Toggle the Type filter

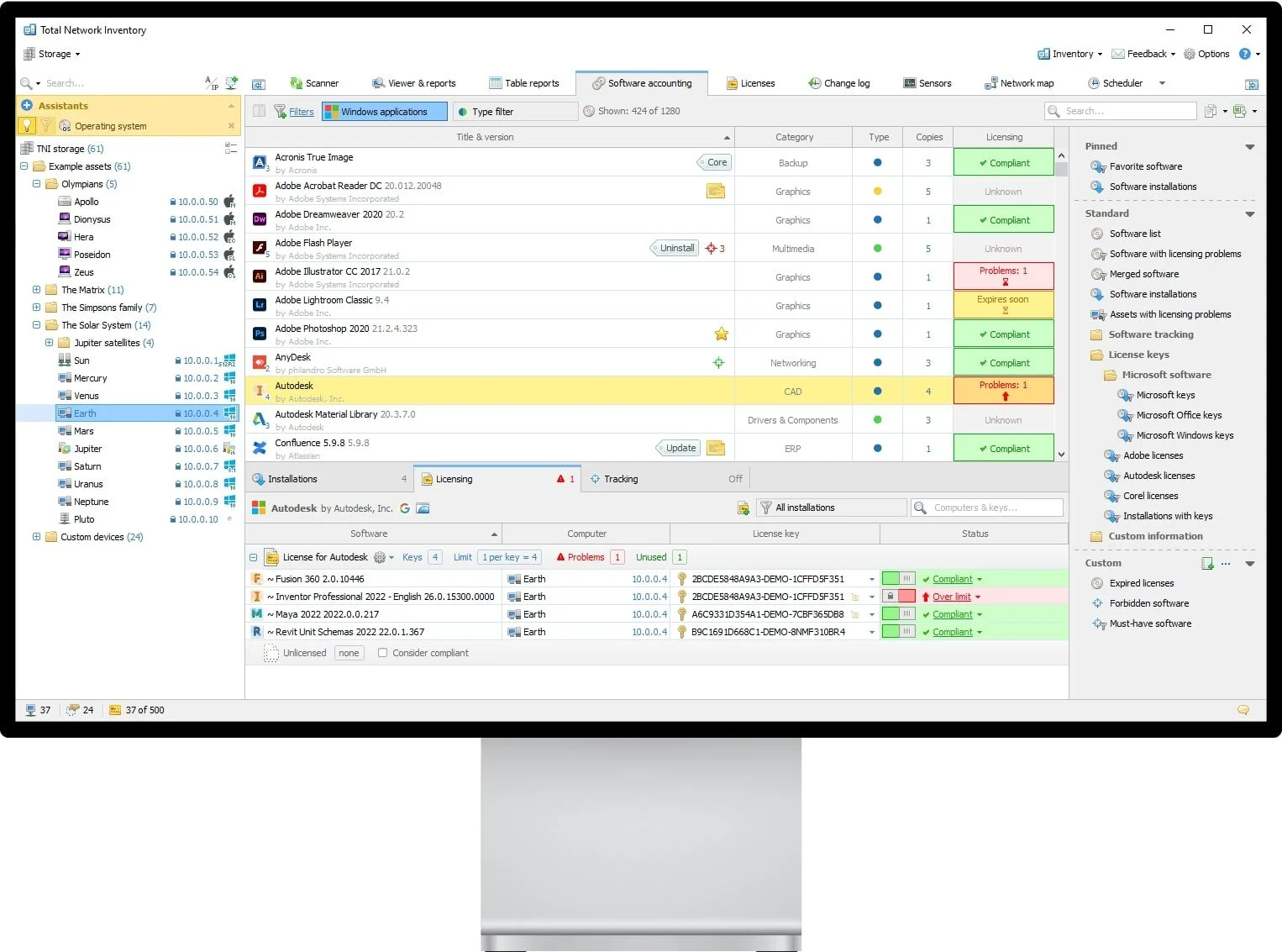(x=515, y=111)
